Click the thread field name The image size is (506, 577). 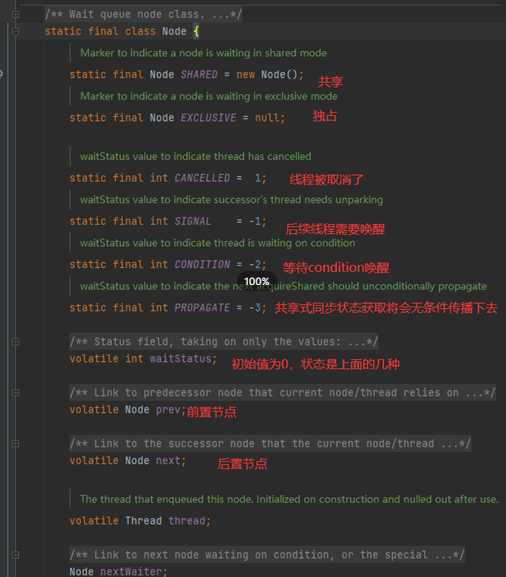point(187,521)
